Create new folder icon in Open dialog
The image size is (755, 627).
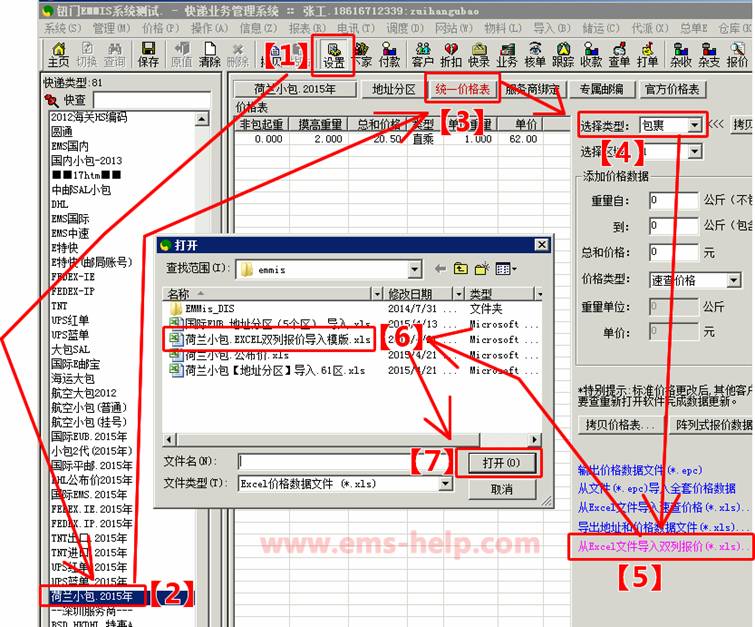tap(482, 269)
